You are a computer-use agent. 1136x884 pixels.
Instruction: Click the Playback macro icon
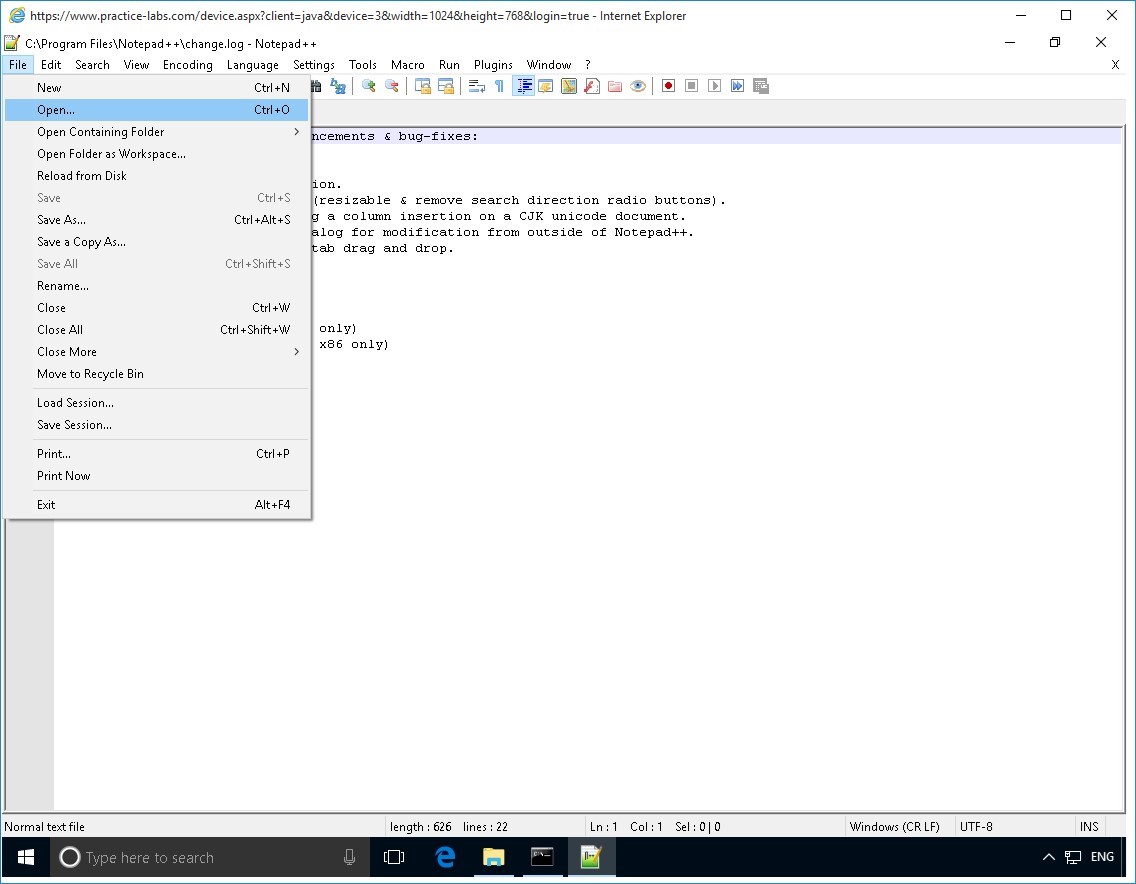click(x=714, y=86)
